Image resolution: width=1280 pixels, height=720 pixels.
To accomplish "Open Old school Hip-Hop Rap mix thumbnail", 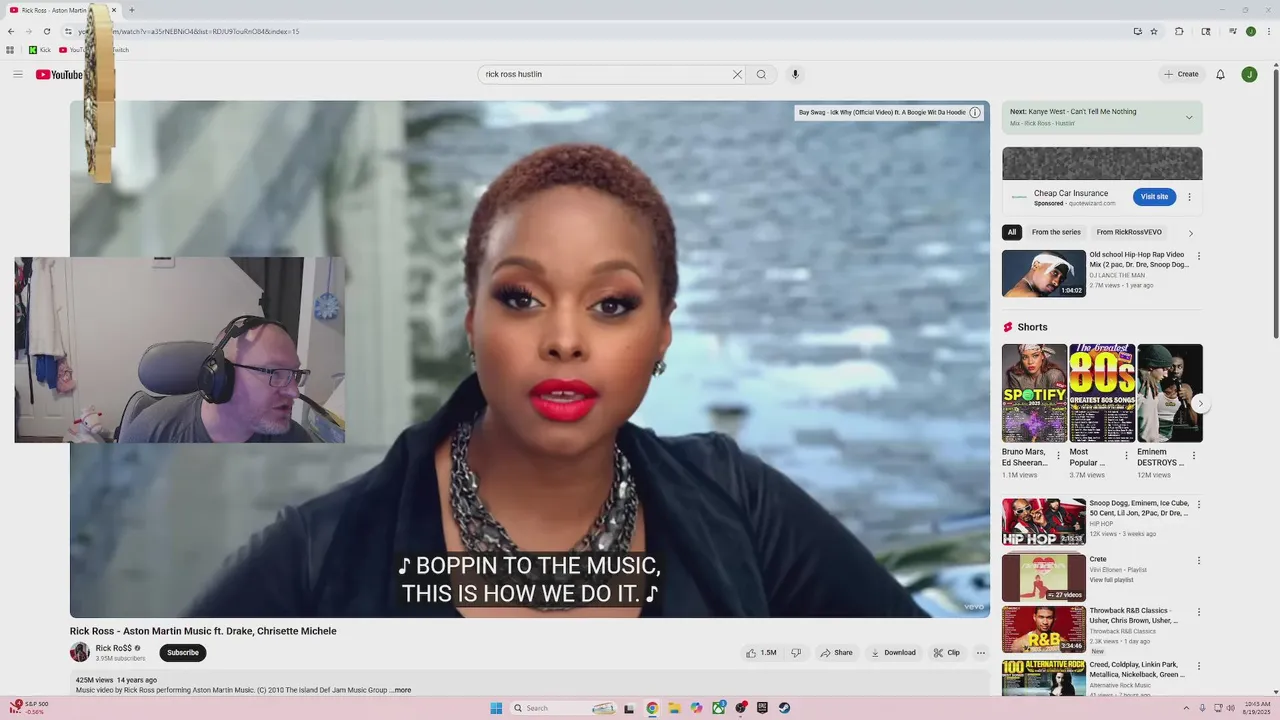I will pyautogui.click(x=1044, y=273).
